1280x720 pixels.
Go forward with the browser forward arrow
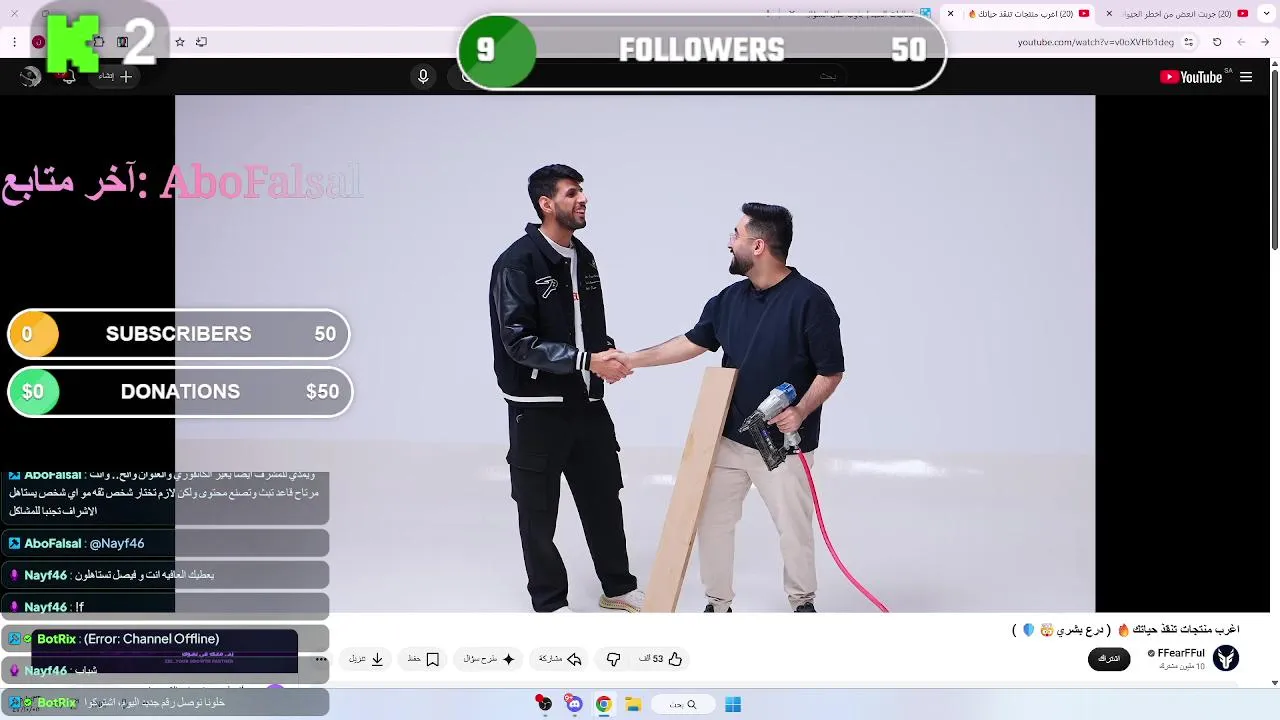click(1241, 42)
